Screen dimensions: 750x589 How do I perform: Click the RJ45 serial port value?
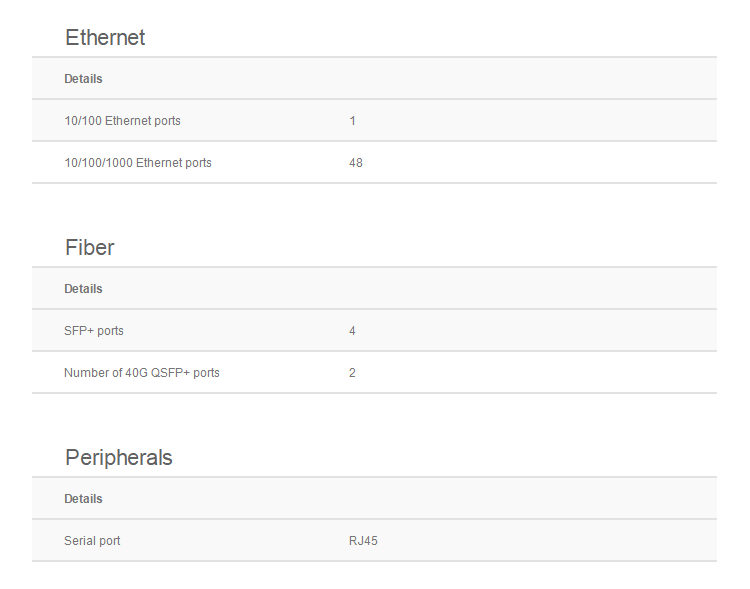(x=363, y=541)
